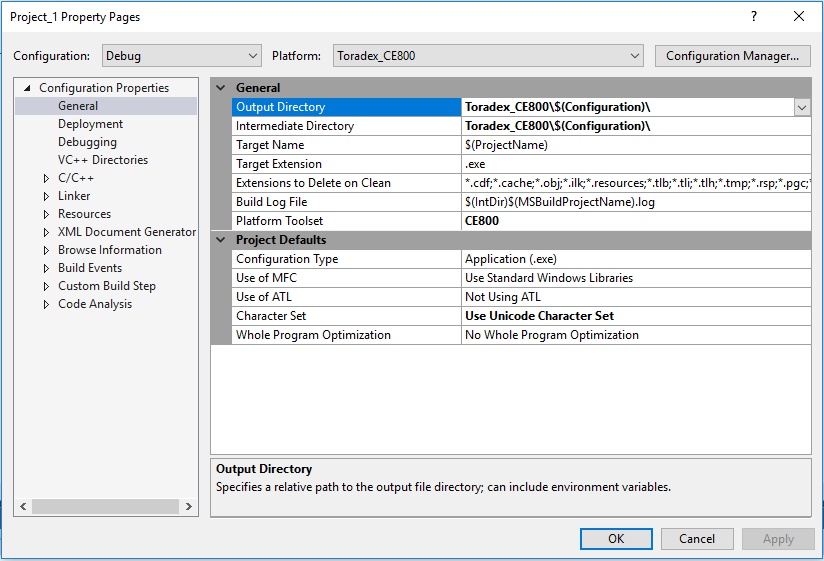The image size is (824, 561).
Task: Expand the Custom Build Step node arrow
Action: tap(46, 286)
